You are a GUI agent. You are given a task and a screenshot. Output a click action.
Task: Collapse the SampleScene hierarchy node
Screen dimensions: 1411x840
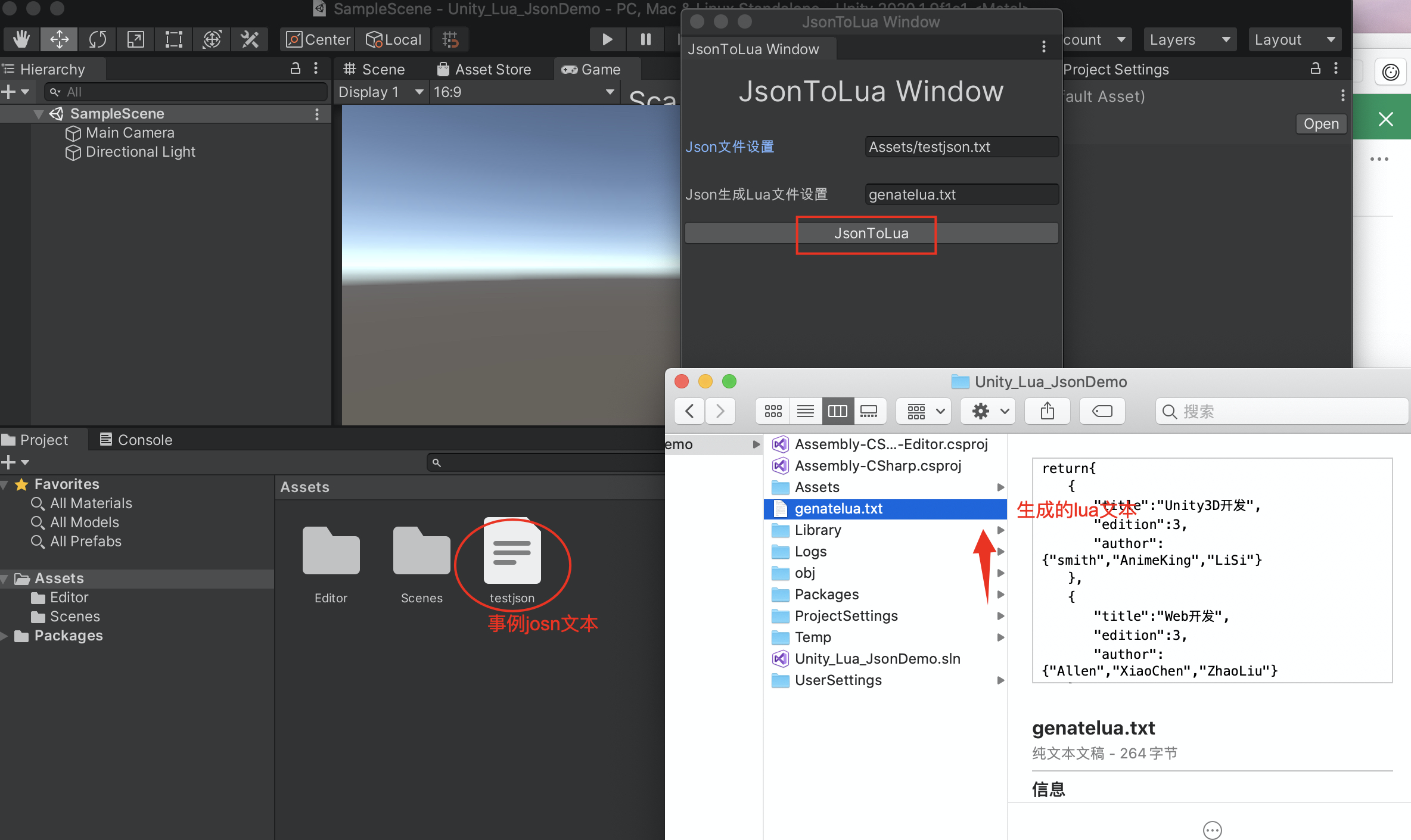[39, 114]
